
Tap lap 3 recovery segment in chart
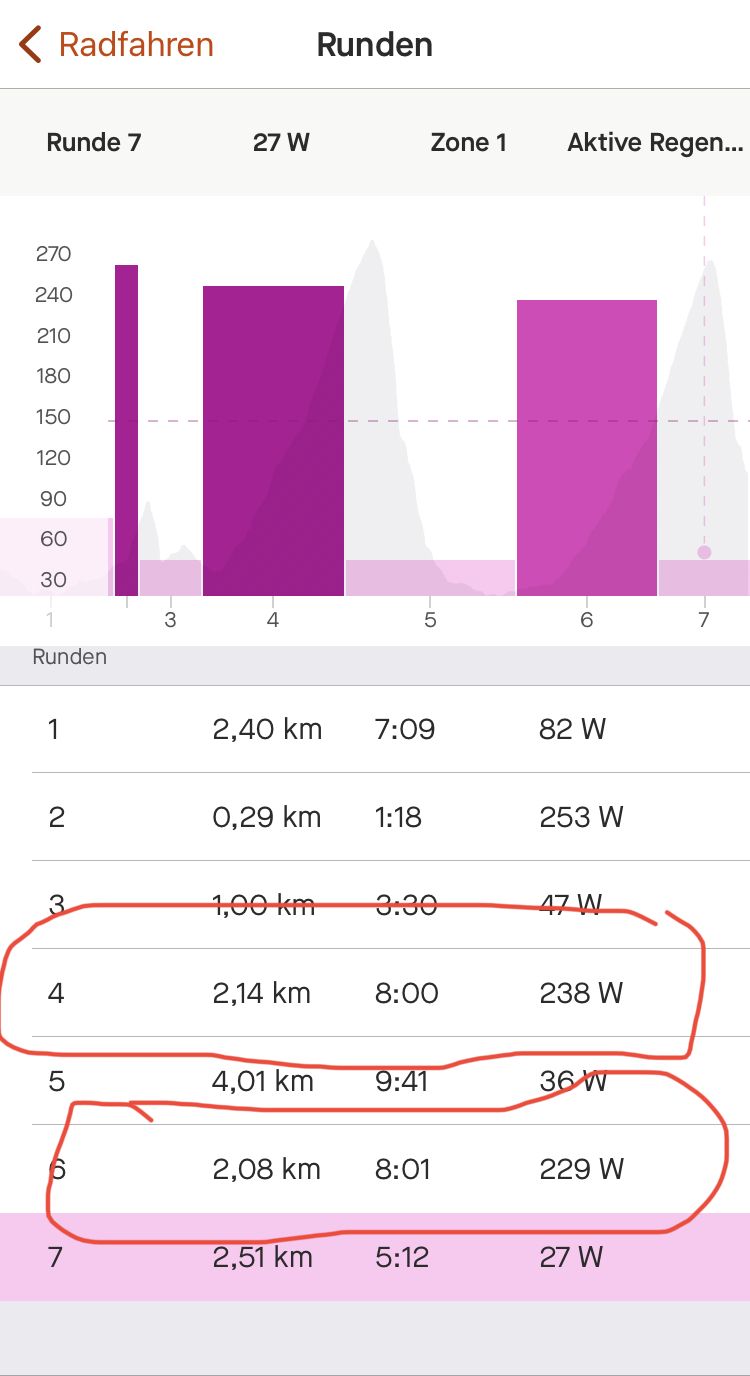pos(170,578)
